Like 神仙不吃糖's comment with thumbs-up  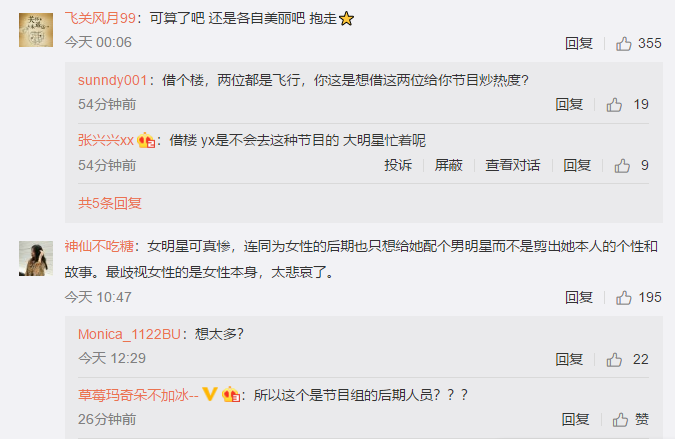pos(623,297)
